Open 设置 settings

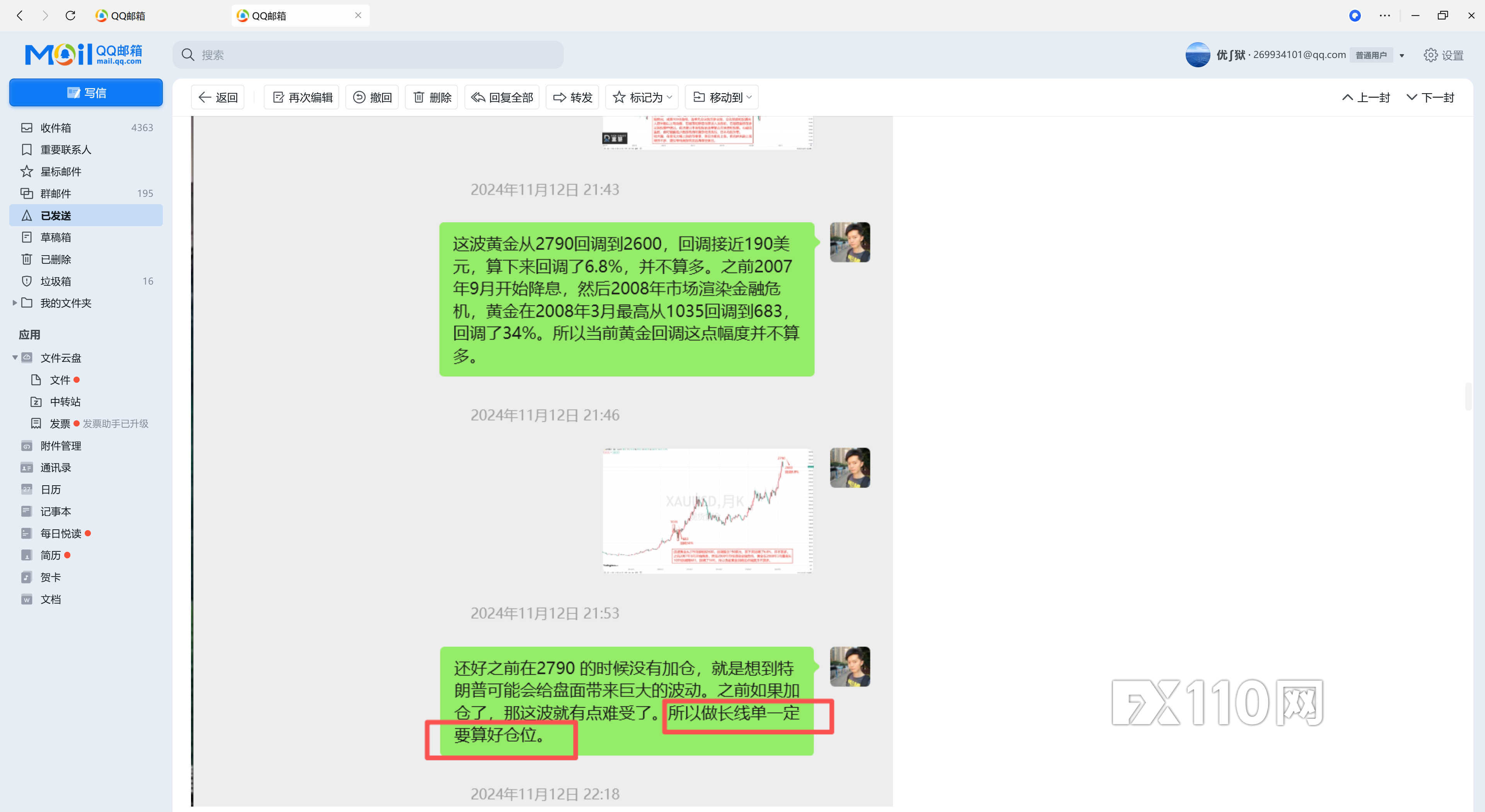[x=1444, y=55]
